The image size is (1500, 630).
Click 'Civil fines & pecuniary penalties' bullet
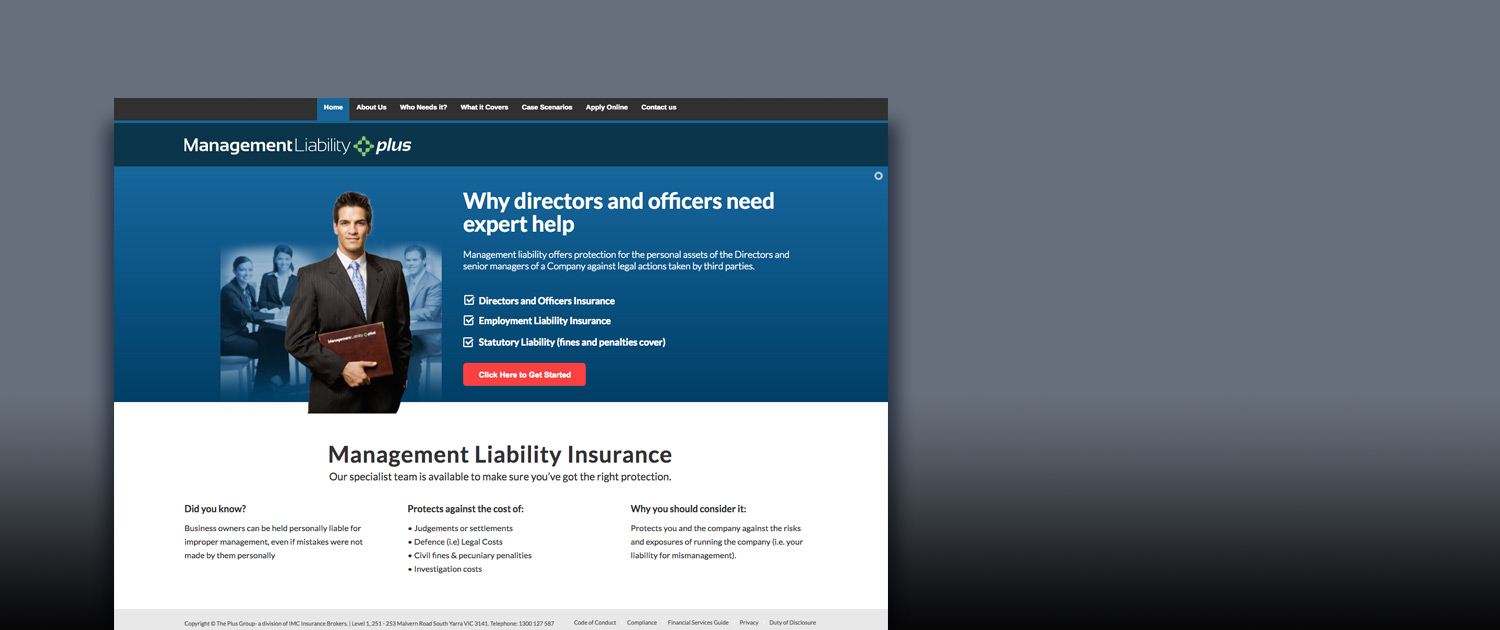click(x=470, y=556)
